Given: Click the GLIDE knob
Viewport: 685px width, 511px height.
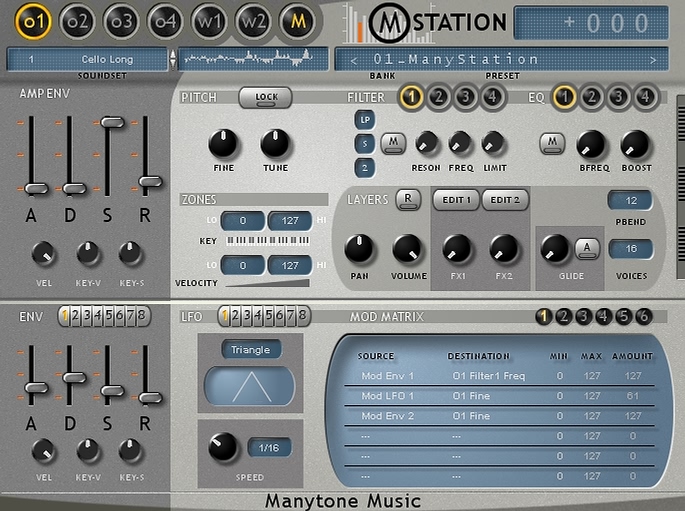Looking at the screenshot, I should point(554,249).
